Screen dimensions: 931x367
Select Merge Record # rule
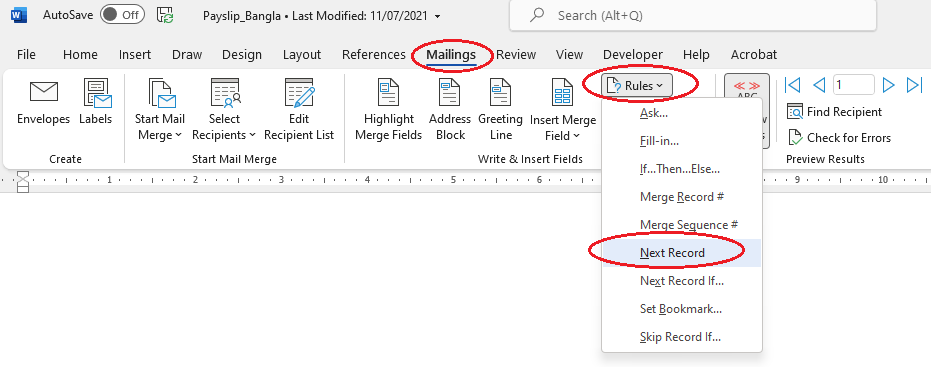pyautogui.click(x=681, y=197)
